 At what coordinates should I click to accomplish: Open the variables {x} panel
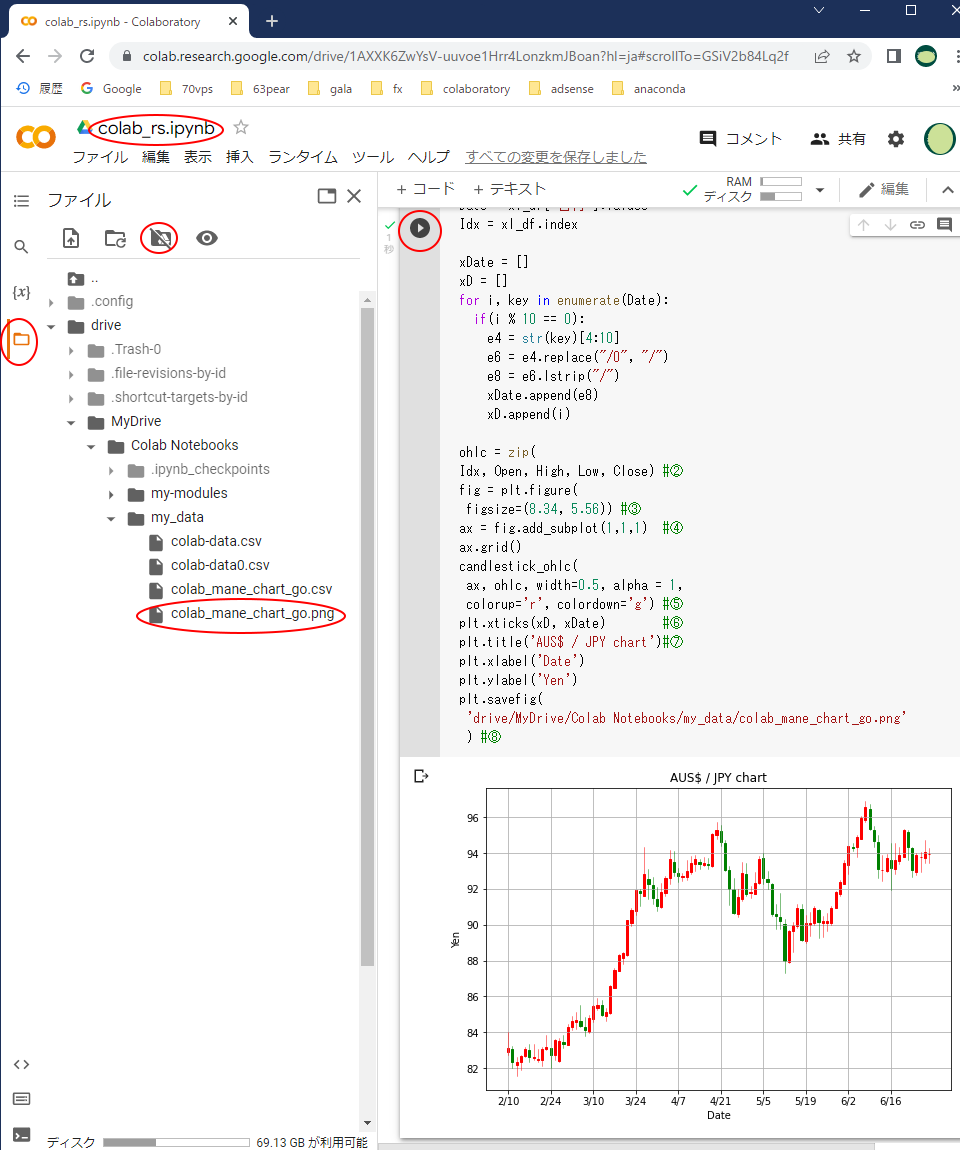click(21, 292)
